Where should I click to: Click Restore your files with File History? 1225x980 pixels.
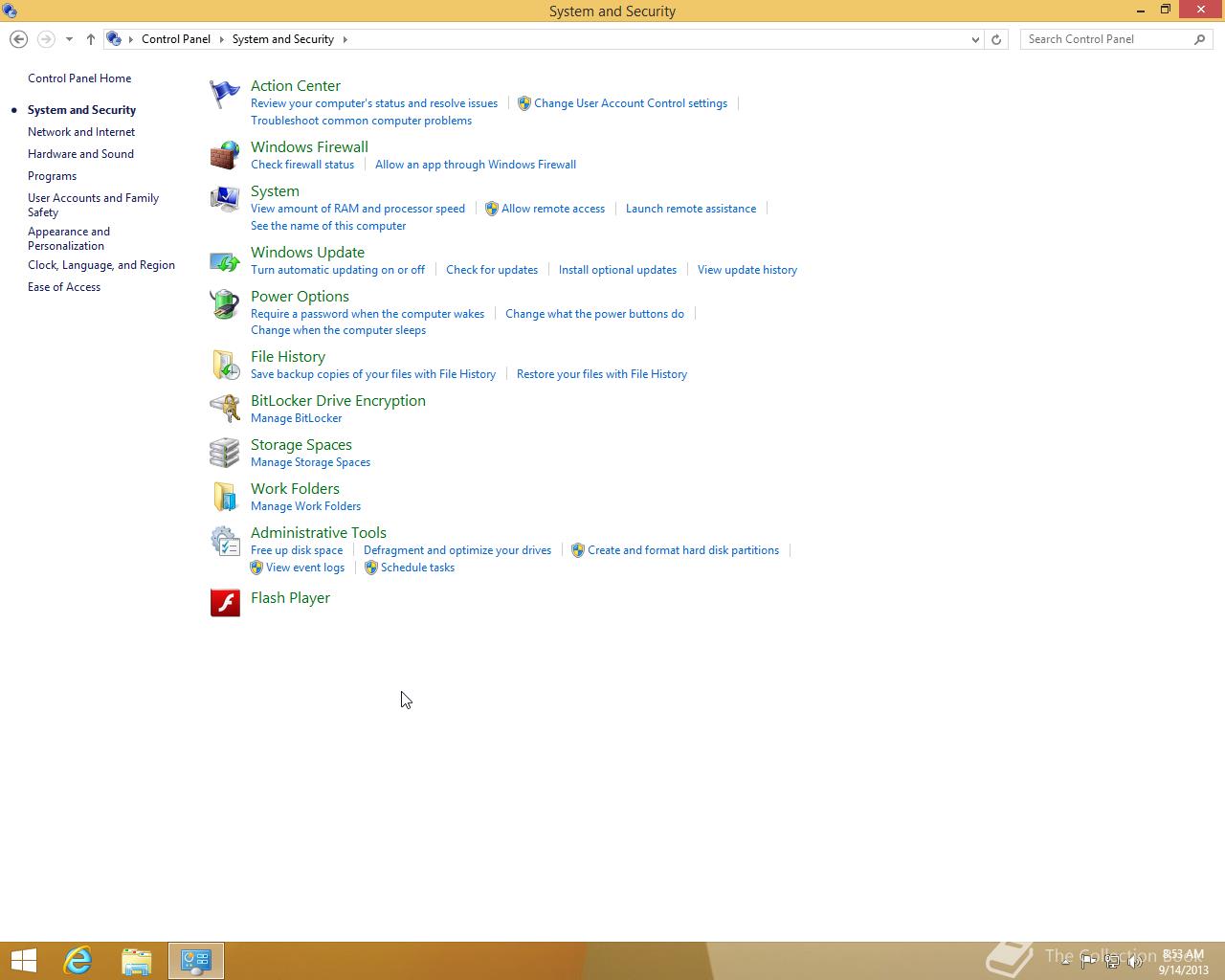tap(602, 374)
